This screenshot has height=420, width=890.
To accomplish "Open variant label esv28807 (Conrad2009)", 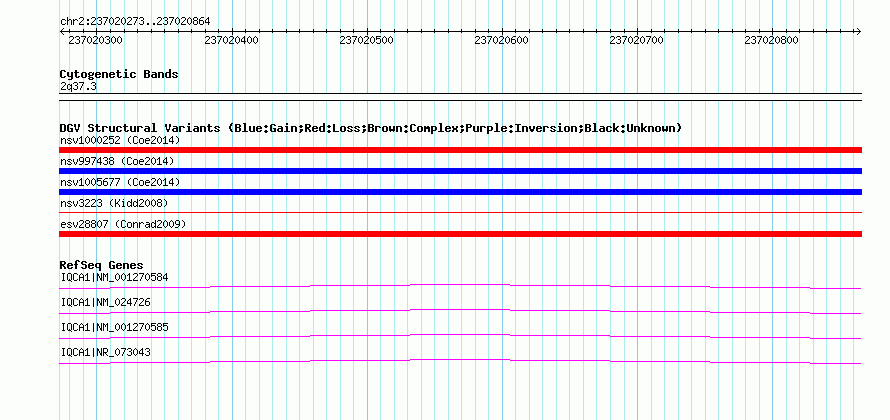I will click(x=123, y=224).
